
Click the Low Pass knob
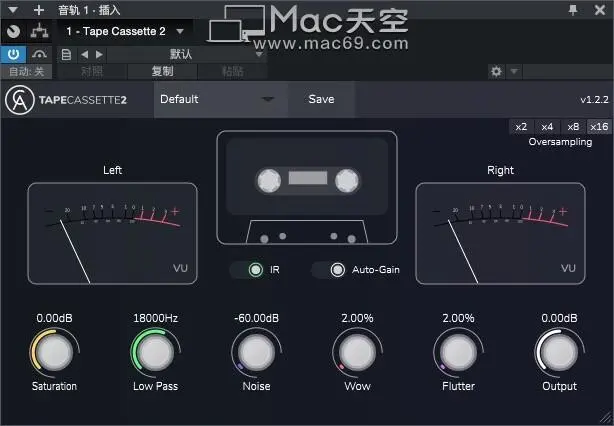(x=155, y=352)
